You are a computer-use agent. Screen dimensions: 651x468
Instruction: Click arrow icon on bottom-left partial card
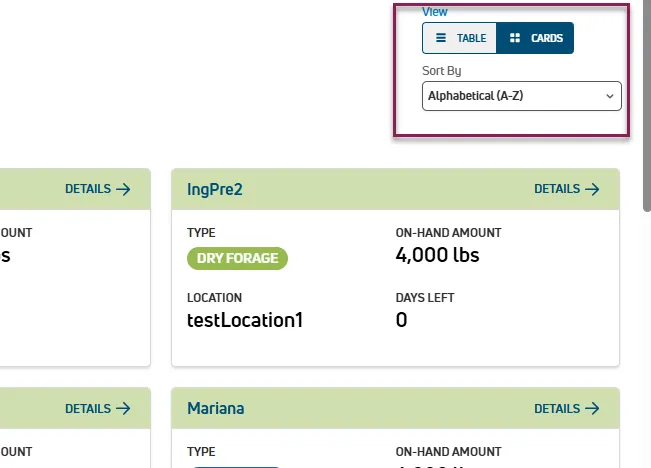pyautogui.click(x=123, y=409)
